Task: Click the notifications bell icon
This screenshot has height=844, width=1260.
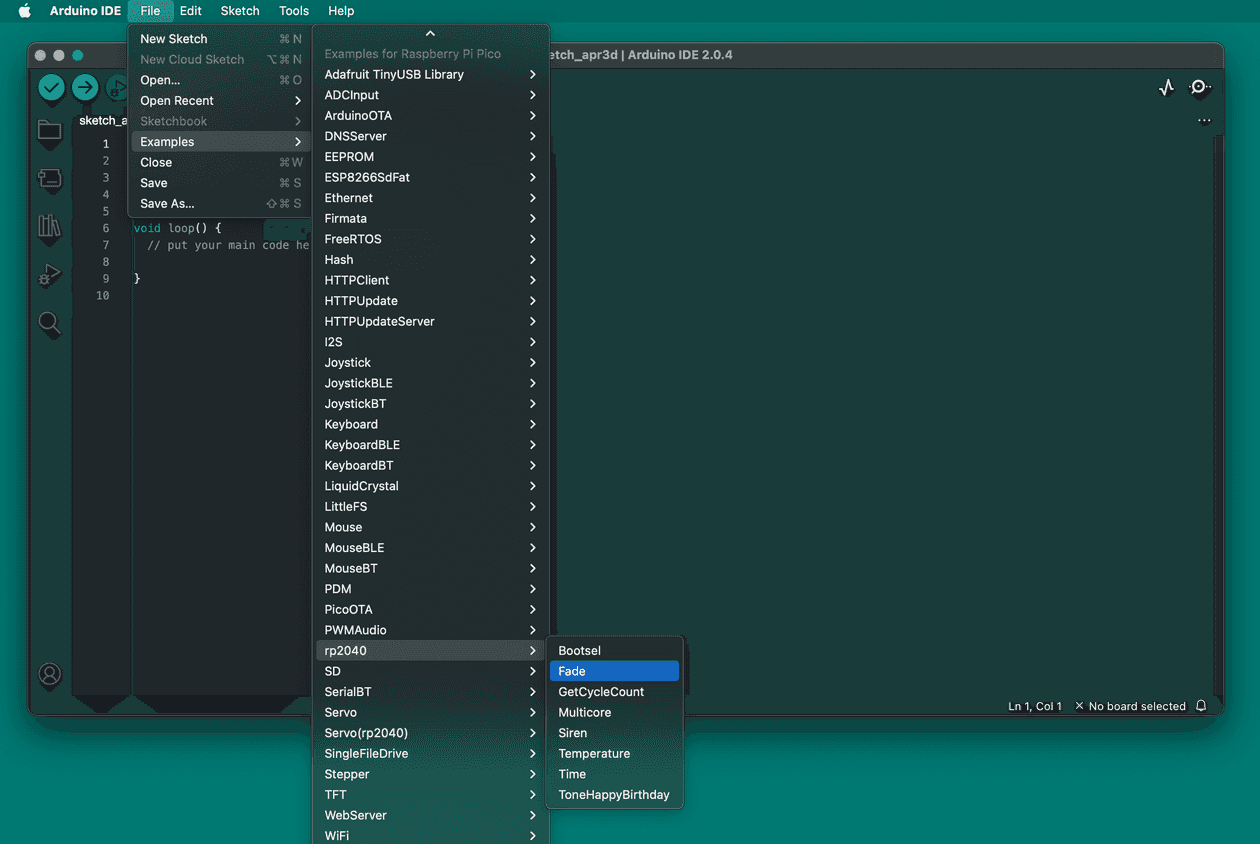Action: click(x=1201, y=706)
